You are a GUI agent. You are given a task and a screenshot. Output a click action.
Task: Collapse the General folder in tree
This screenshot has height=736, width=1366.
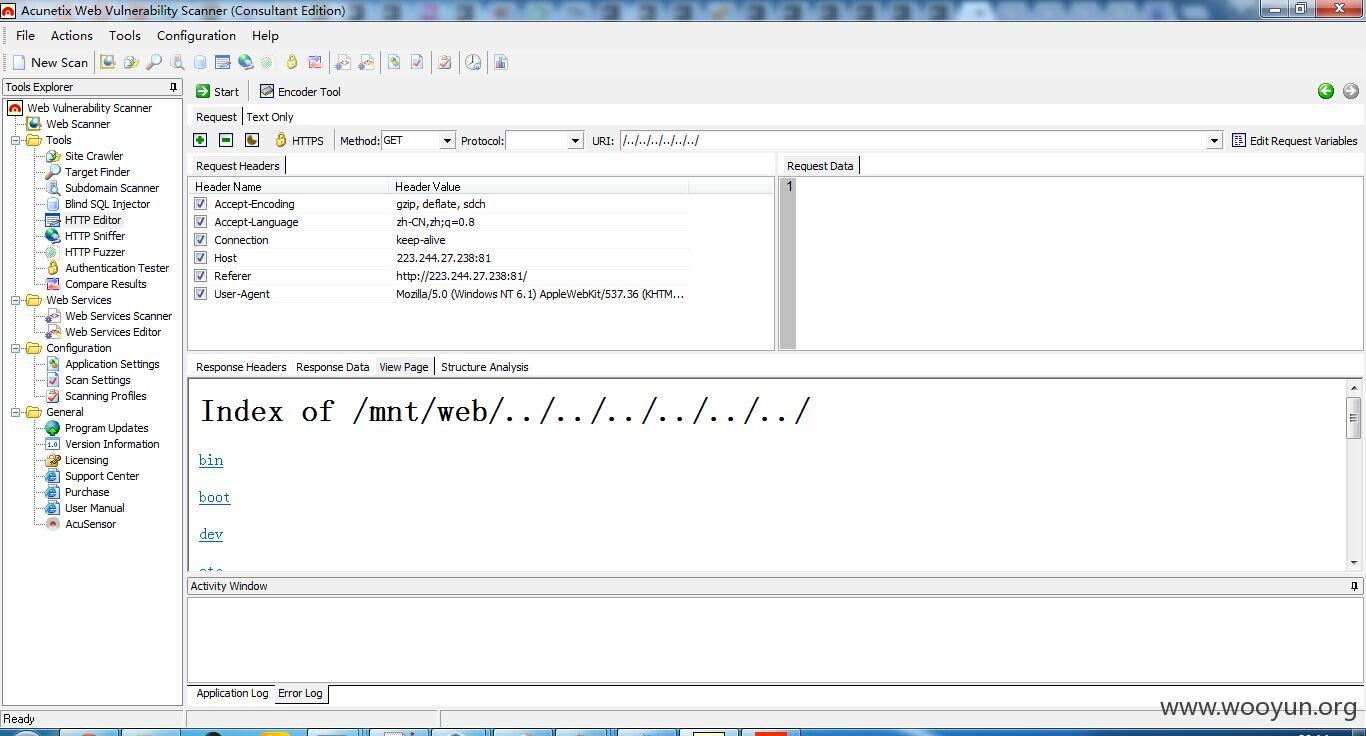(x=16, y=412)
